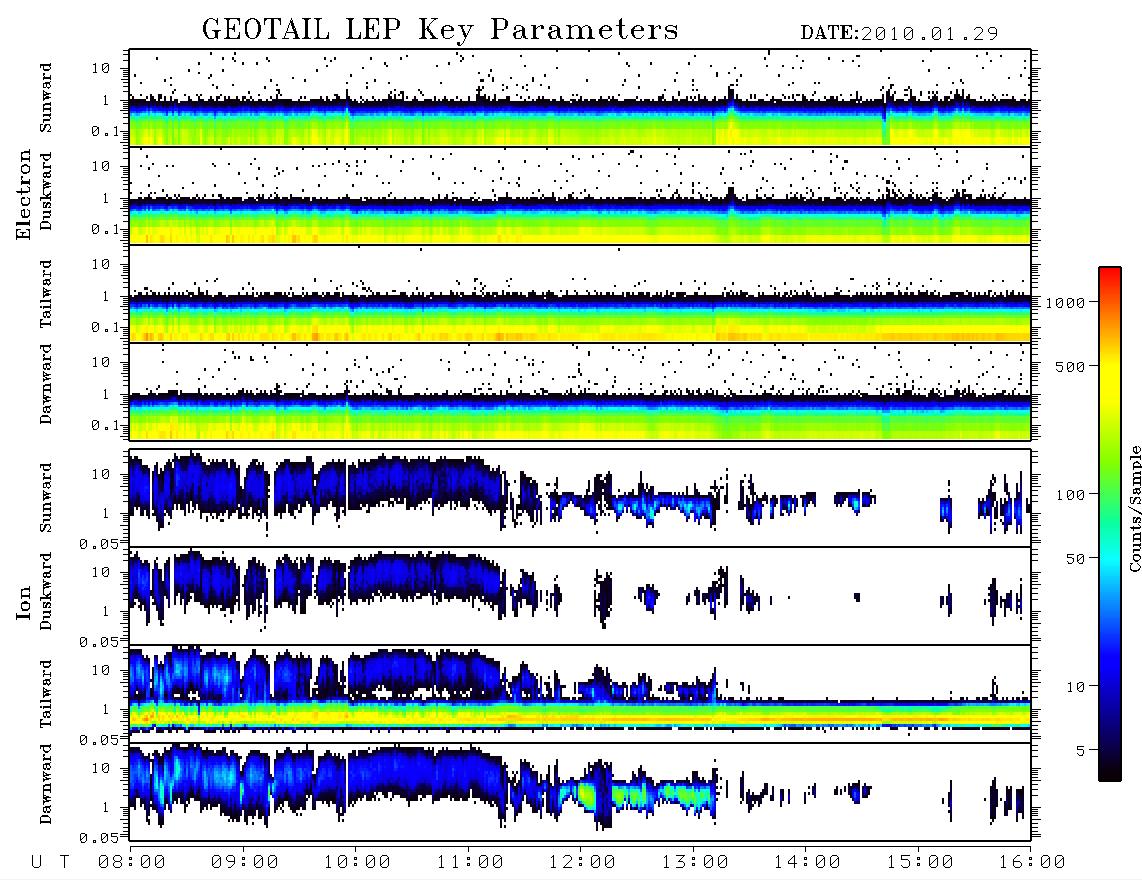
Task: Click the 0.05 tick of Ion Sunward panel
Action: (99, 544)
